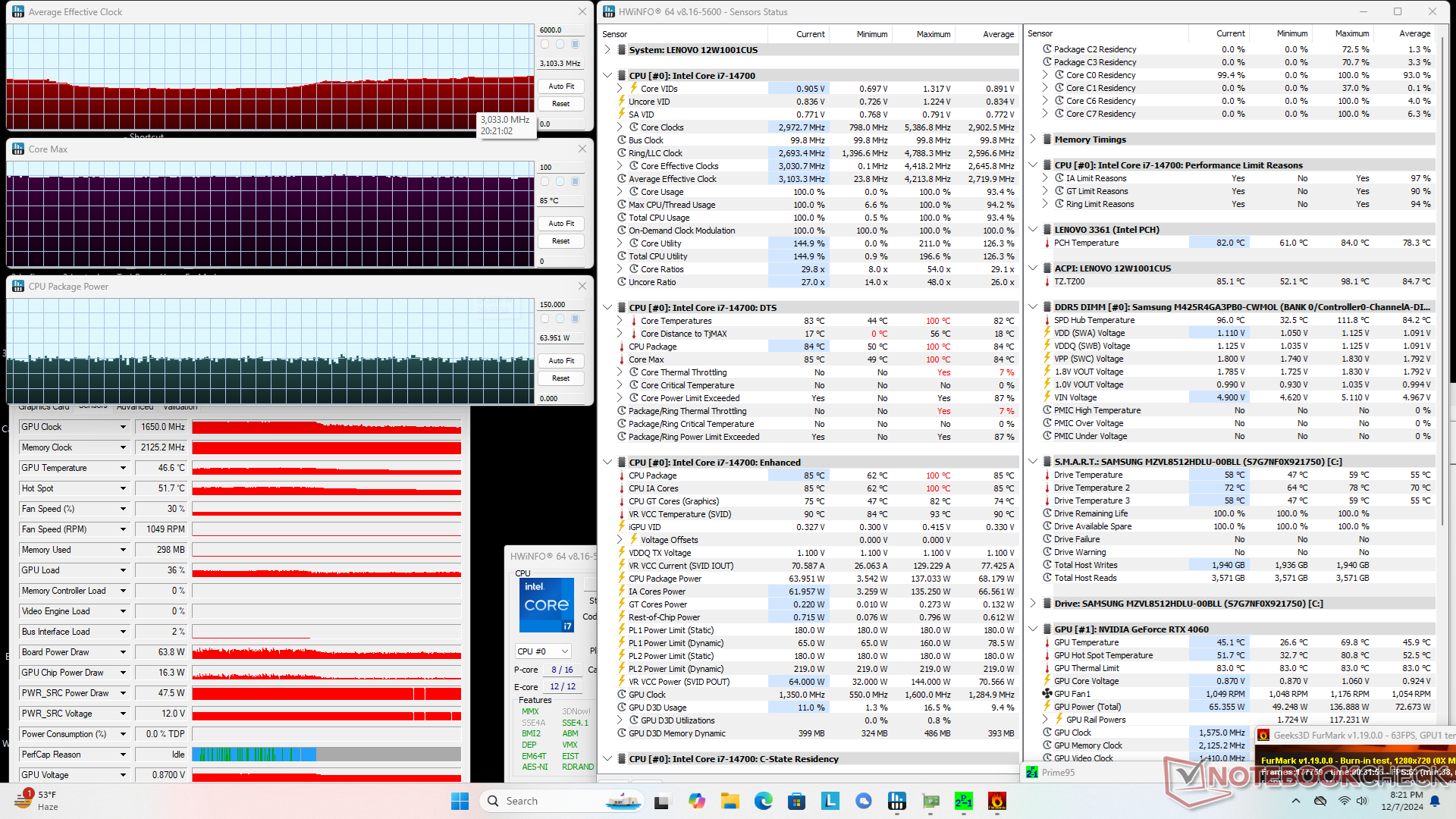Open the Wi-Fi network tray icon
Viewport: 1456px width, 819px height.
(x=1344, y=801)
